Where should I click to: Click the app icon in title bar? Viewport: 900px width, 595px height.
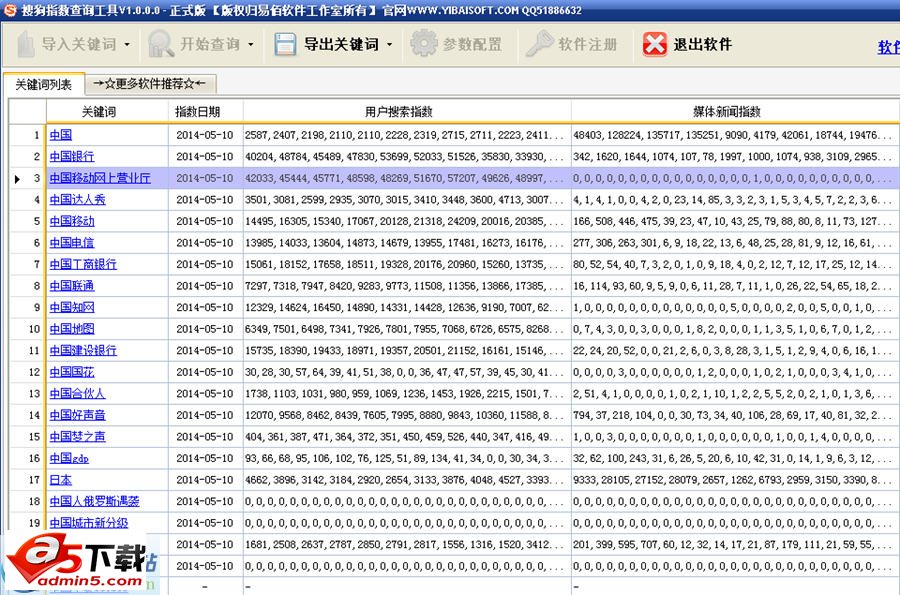click(x=10, y=8)
